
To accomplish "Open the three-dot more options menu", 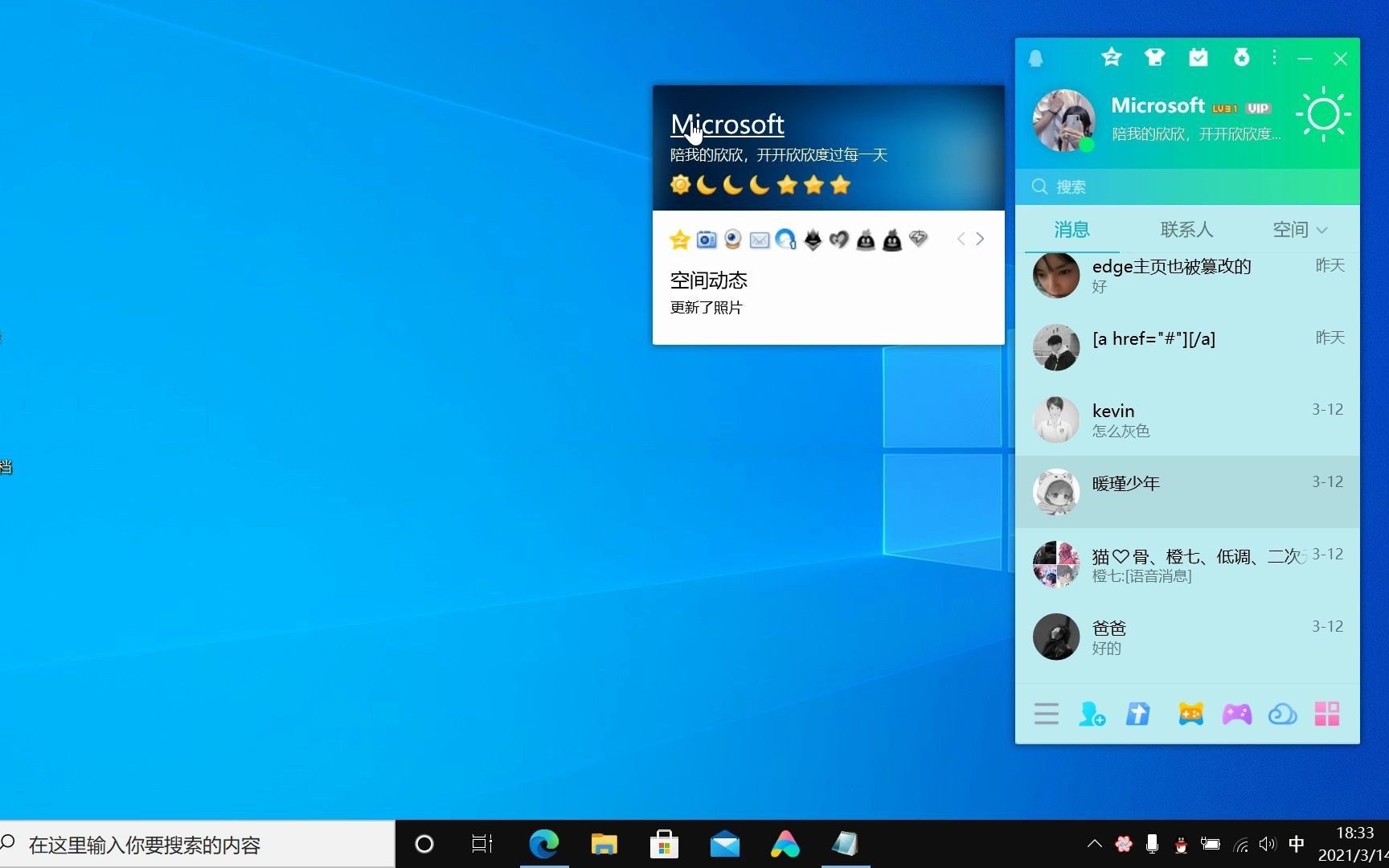I will (1275, 57).
